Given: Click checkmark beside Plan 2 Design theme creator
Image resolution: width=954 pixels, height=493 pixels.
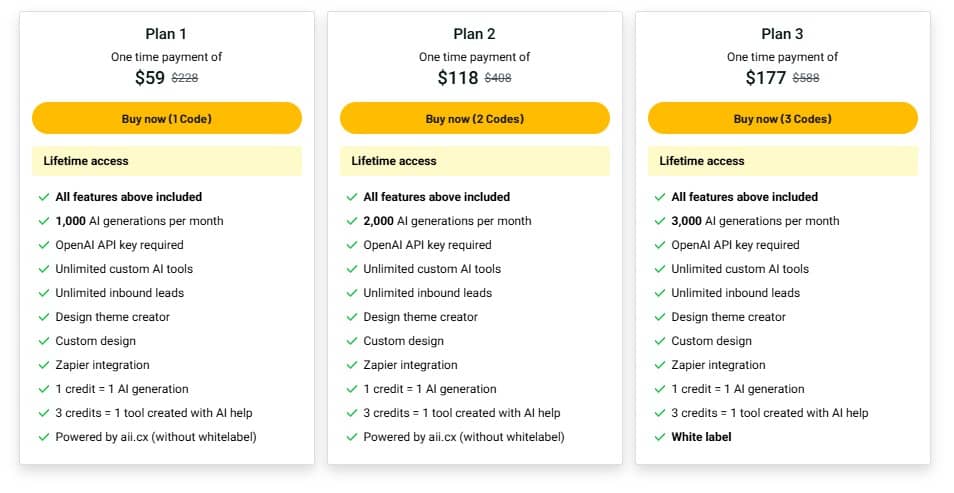Looking at the screenshot, I should click(352, 317).
